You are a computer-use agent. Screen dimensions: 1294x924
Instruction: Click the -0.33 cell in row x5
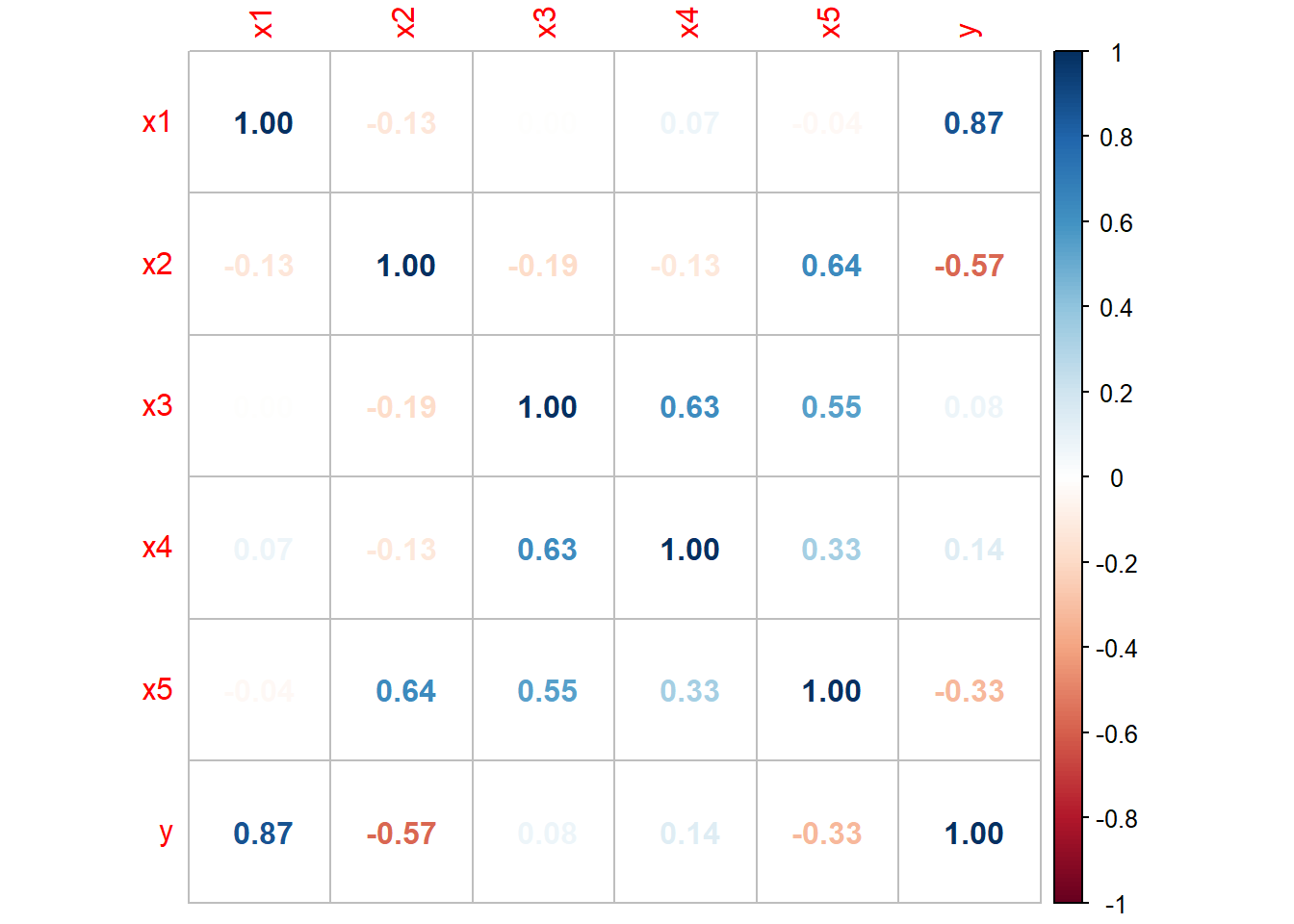[x=969, y=691]
